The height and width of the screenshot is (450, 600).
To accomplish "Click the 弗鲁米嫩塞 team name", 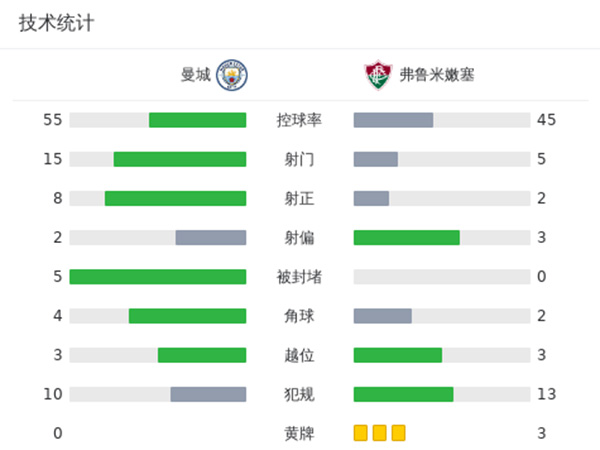I will pos(437,75).
